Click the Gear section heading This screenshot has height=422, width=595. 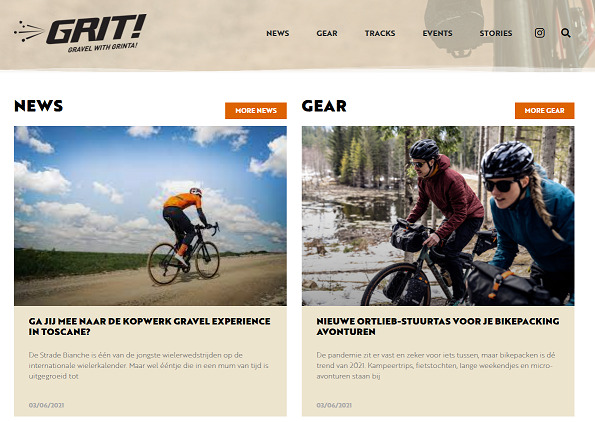point(324,106)
